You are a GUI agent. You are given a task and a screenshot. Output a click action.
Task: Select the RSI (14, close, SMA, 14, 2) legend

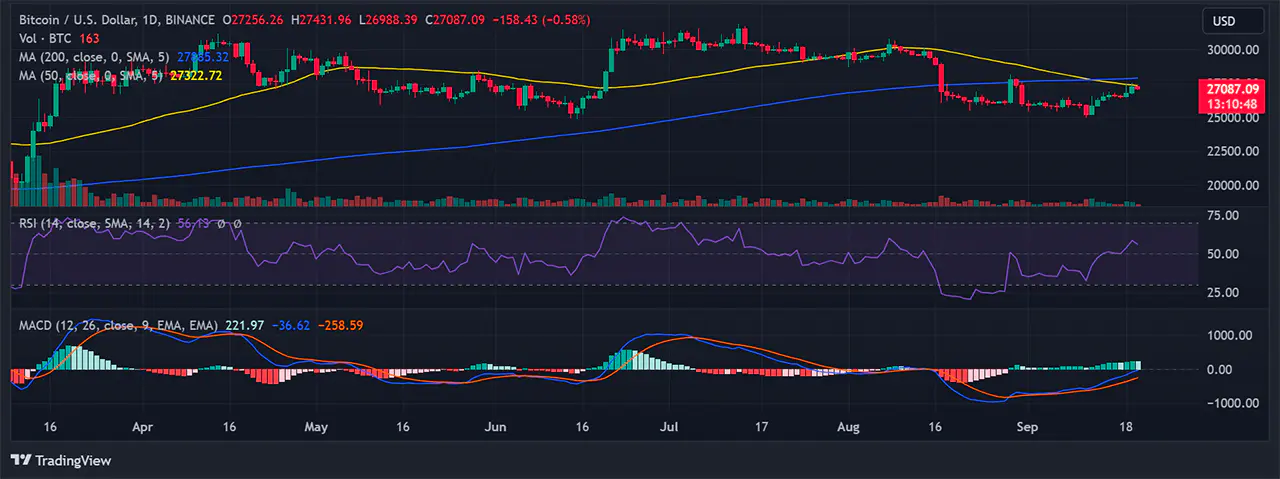96,224
